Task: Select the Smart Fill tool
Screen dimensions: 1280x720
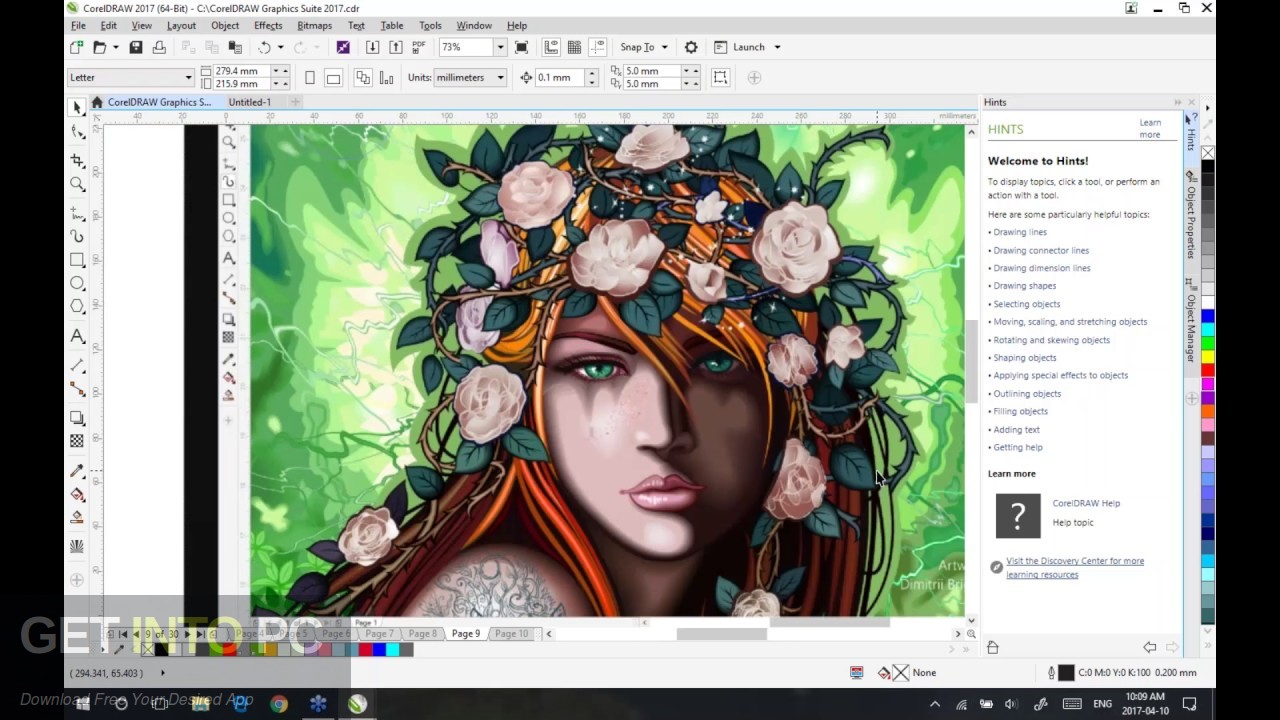Action: pos(77,517)
